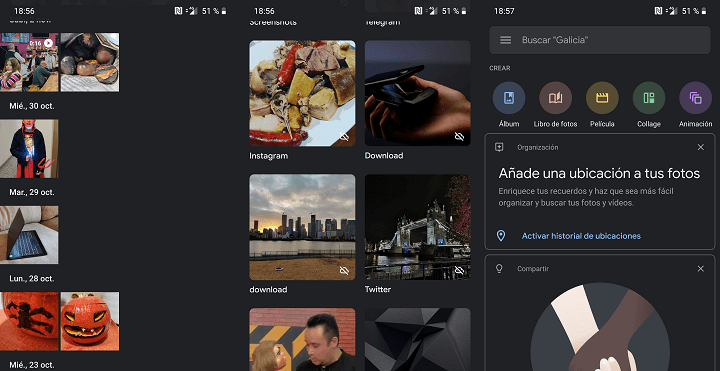Screen dimensions: 720x371
Task: Tap the battery icon in the 18:57 status bar
Action: tap(704, 11)
